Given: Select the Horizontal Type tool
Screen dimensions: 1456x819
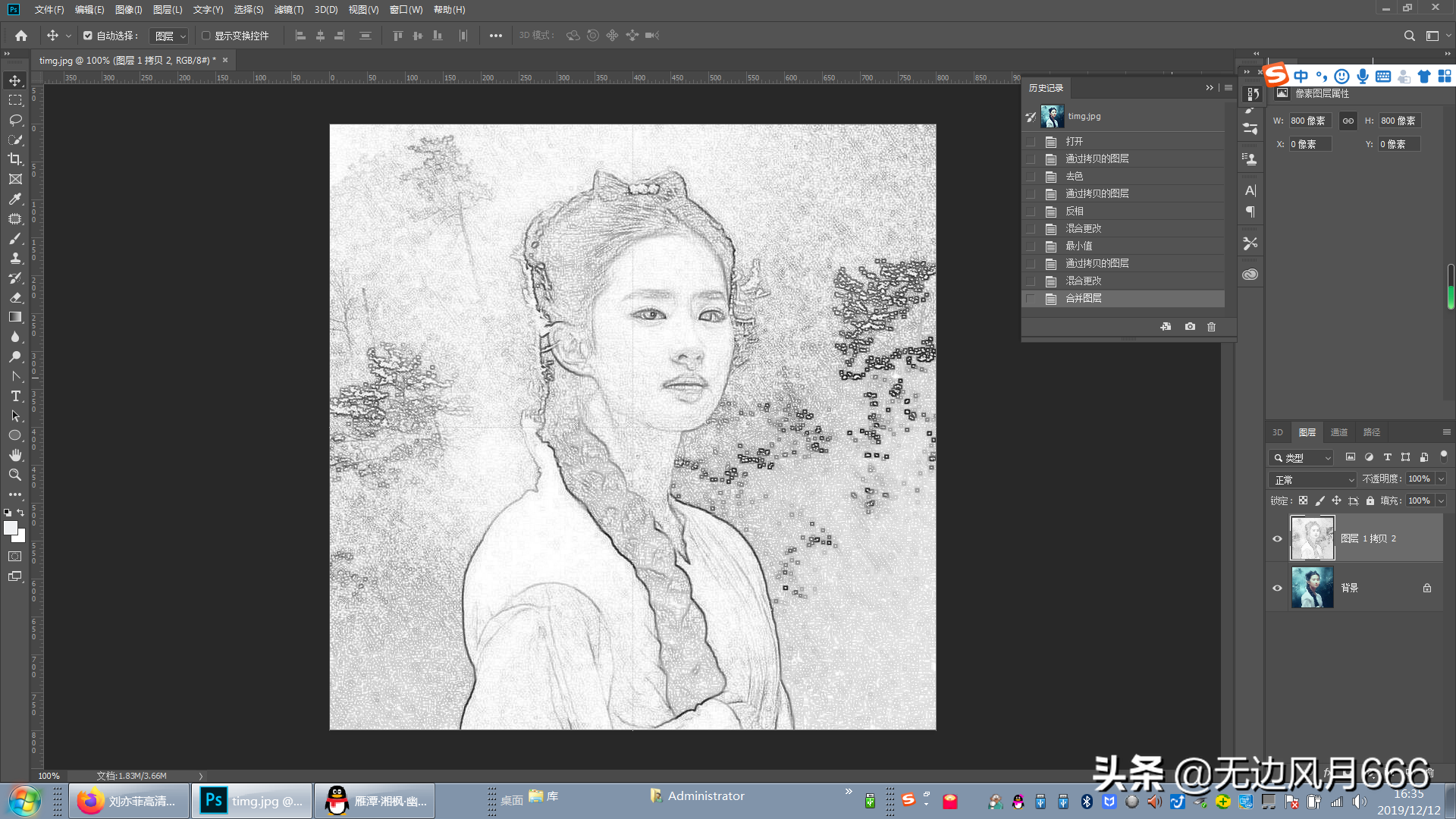Looking at the screenshot, I should click(15, 396).
